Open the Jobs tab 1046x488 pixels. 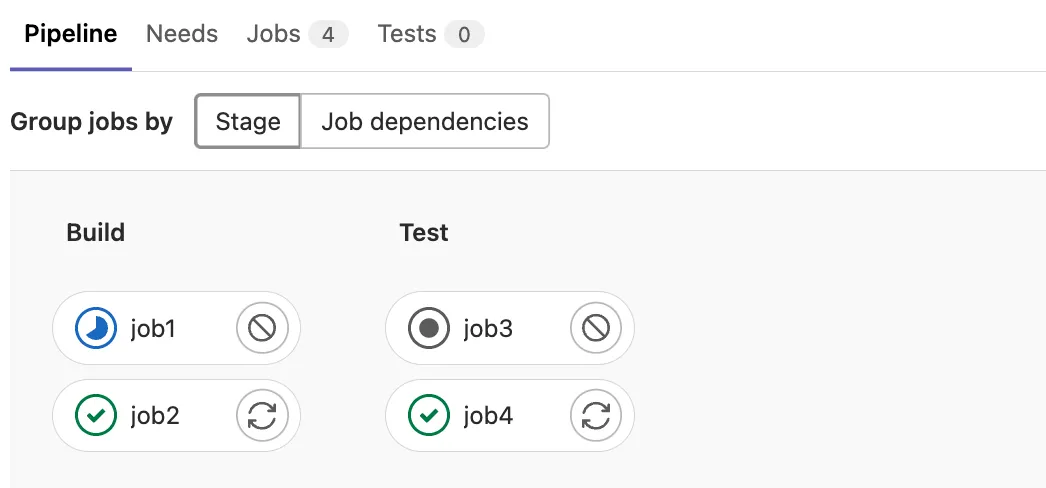pos(298,34)
